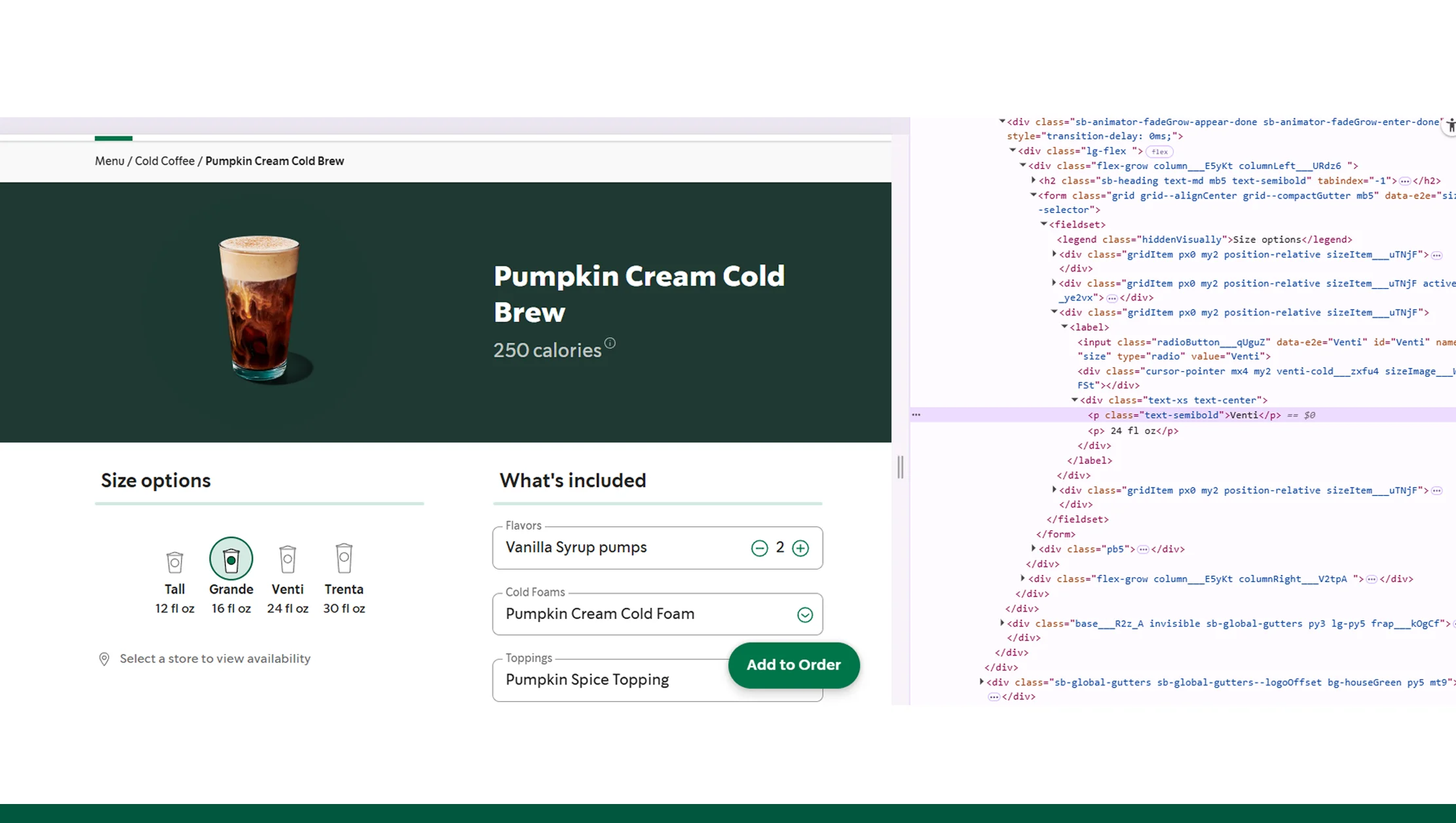Click the Size options heading
This screenshot has width=1456, height=823.
[156, 481]
